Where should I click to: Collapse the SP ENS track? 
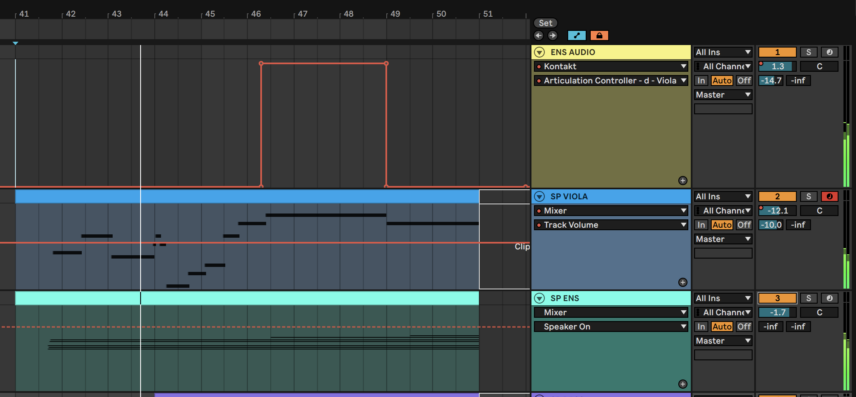539,298
